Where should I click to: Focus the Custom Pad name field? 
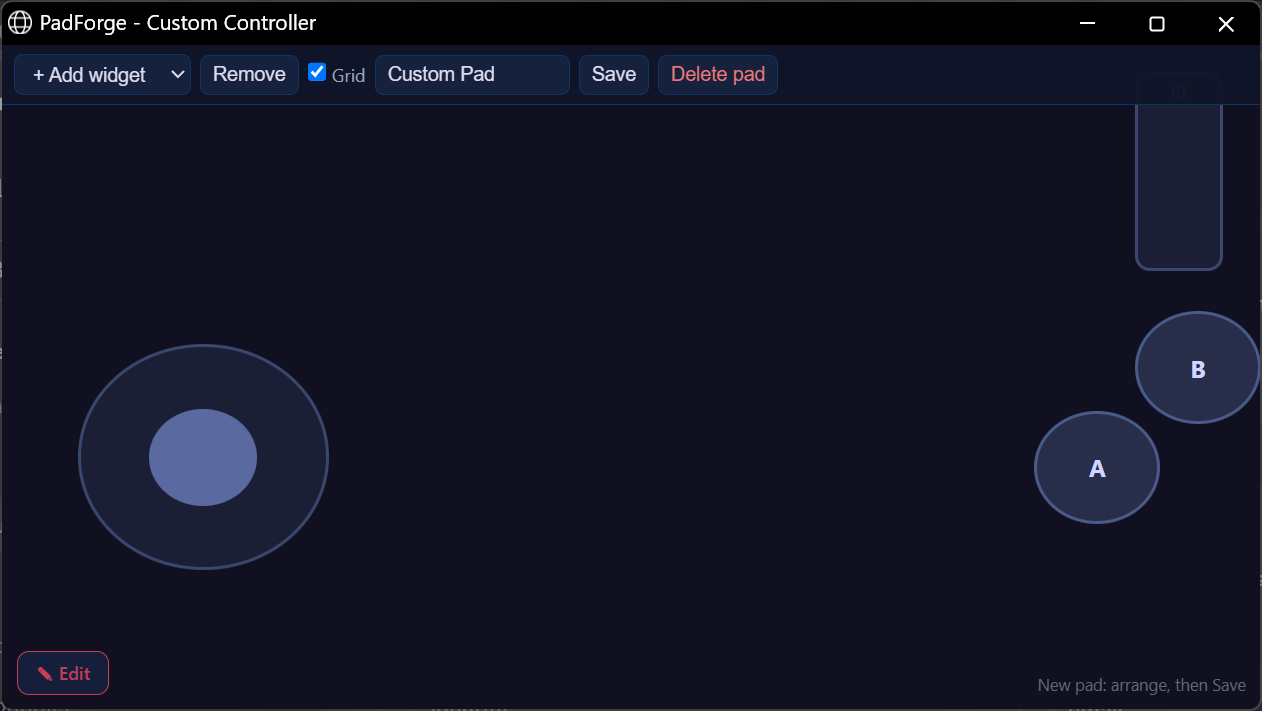[x=472, y=75]
